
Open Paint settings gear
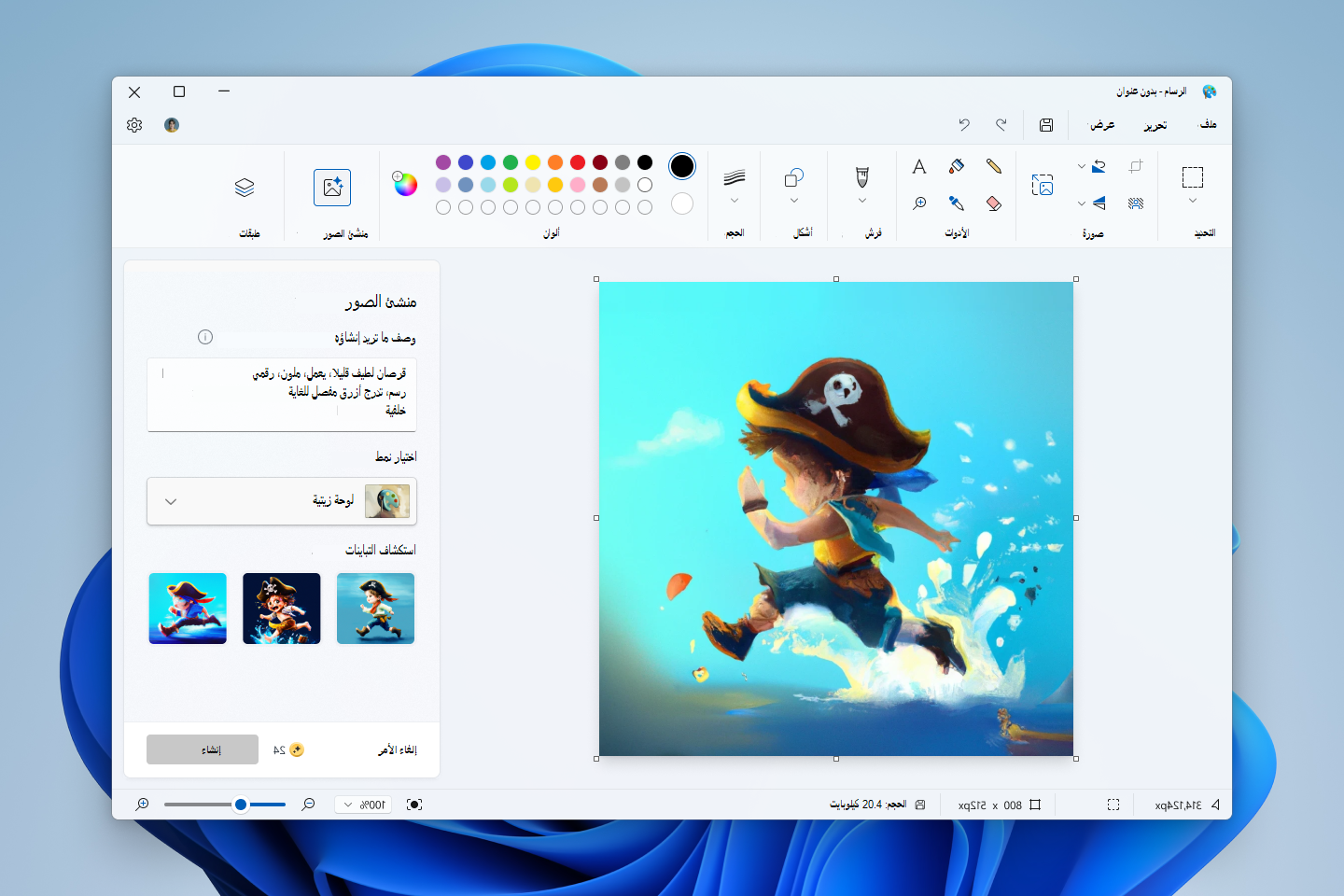pos(134,125)
